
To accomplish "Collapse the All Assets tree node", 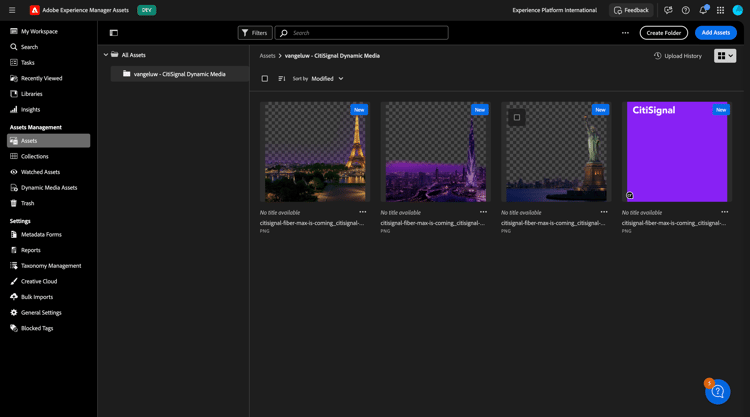I will (x=106, y=55).
